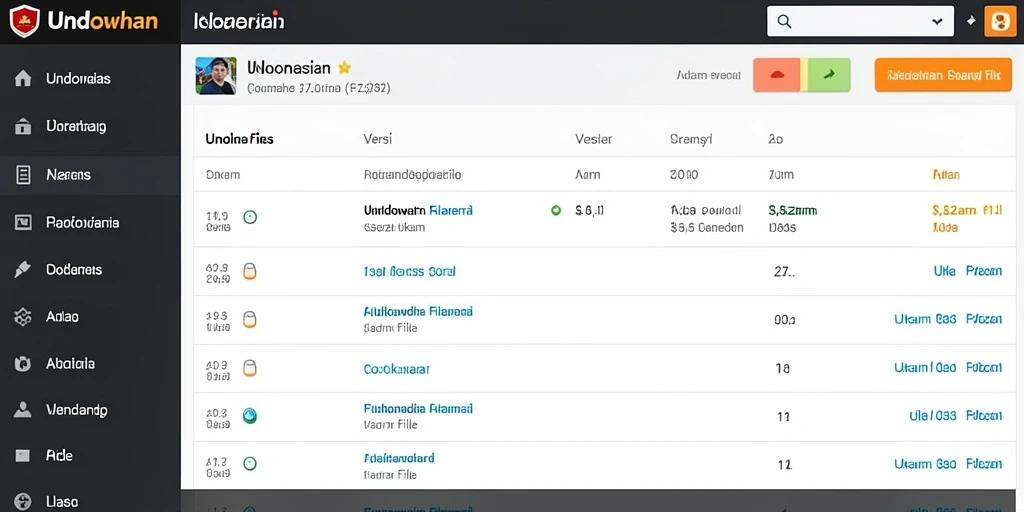Click the magnifier icon in search box

[784, 22]
